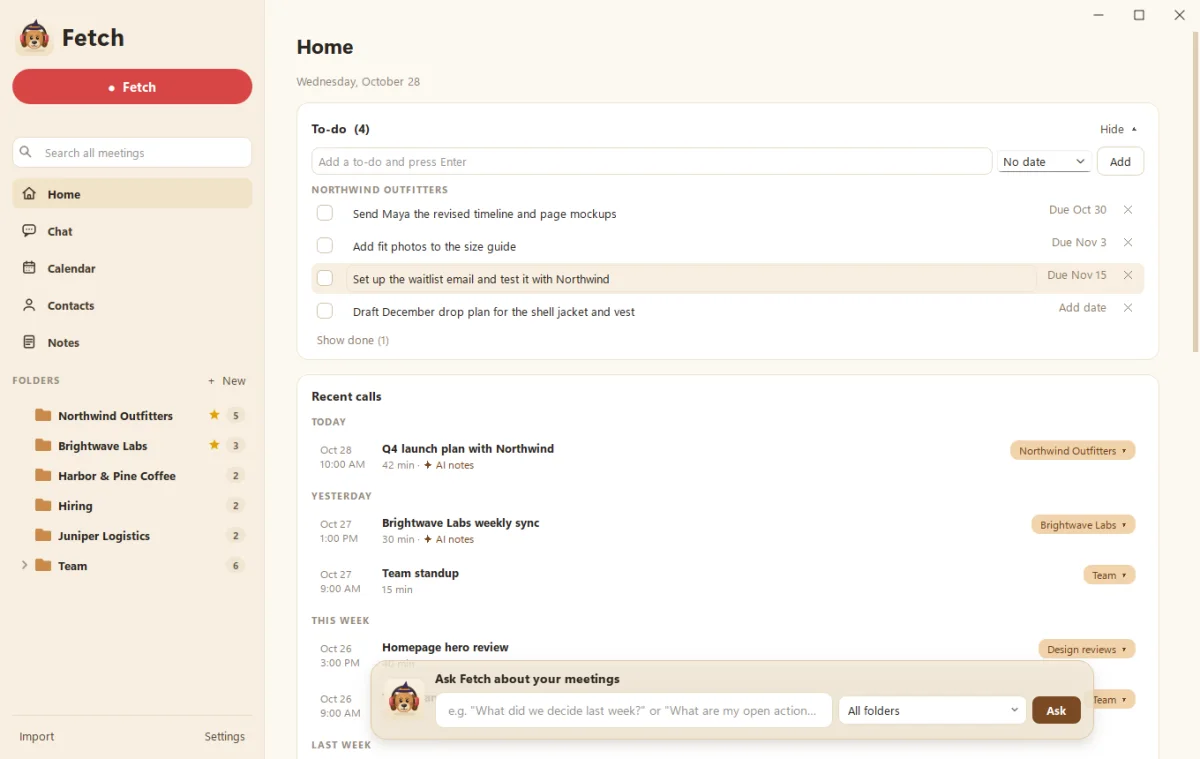Click the Chat bubble icon
Screen dimensions: 1200x759
pyautogui.click(x=29, y=231)
